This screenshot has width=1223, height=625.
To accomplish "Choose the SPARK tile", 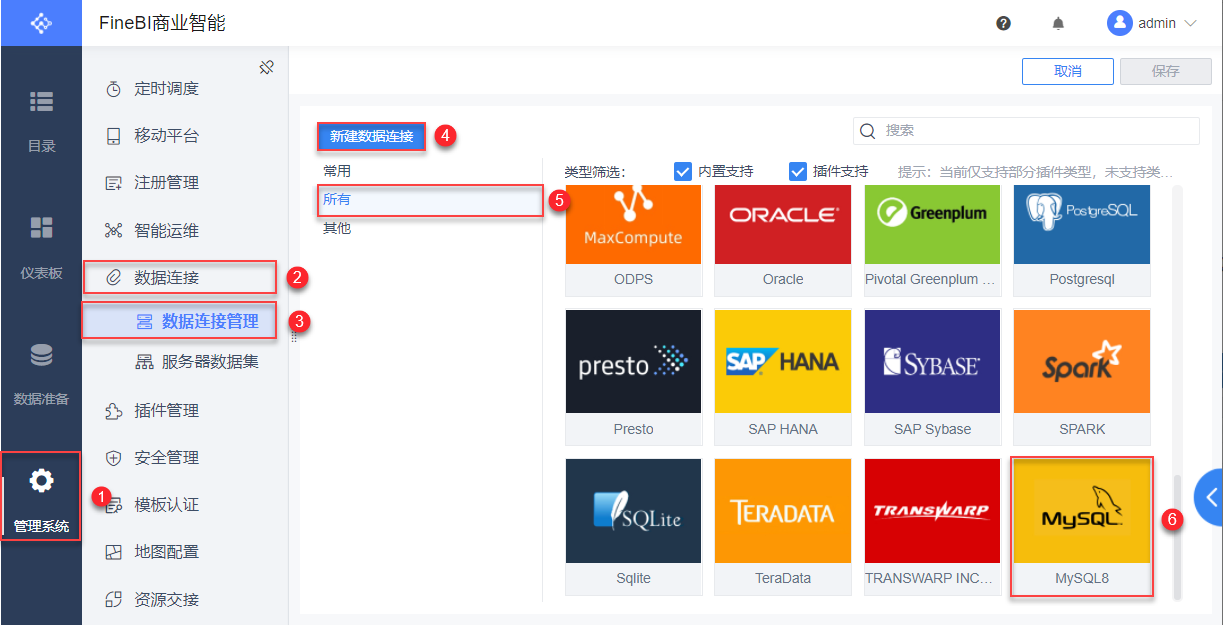I will (1082, 377).
